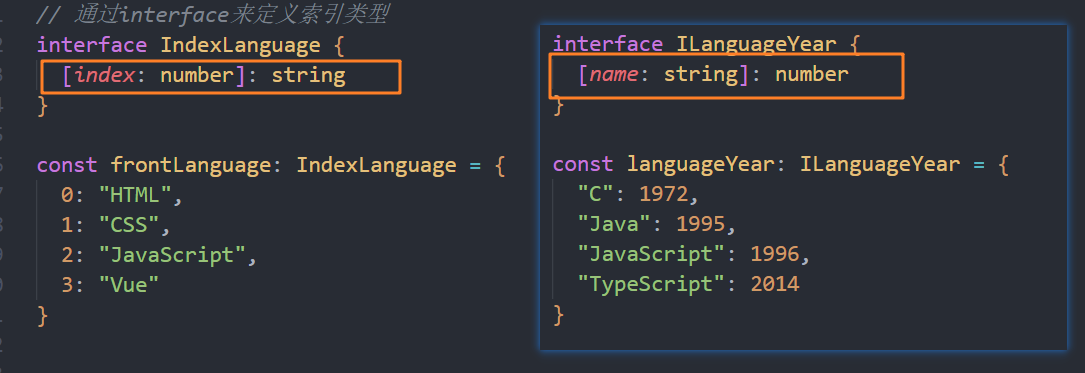
Task: Click the "JavaScript": 1996 entry
Action: [694, 254]
